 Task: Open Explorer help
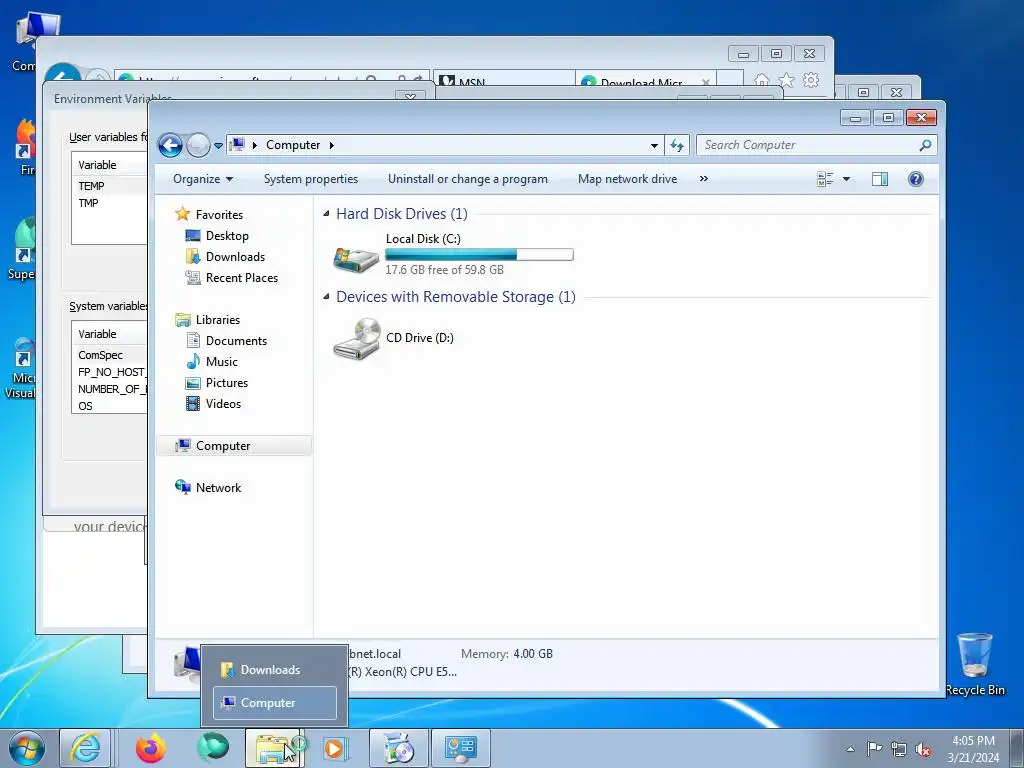(916, 179)
